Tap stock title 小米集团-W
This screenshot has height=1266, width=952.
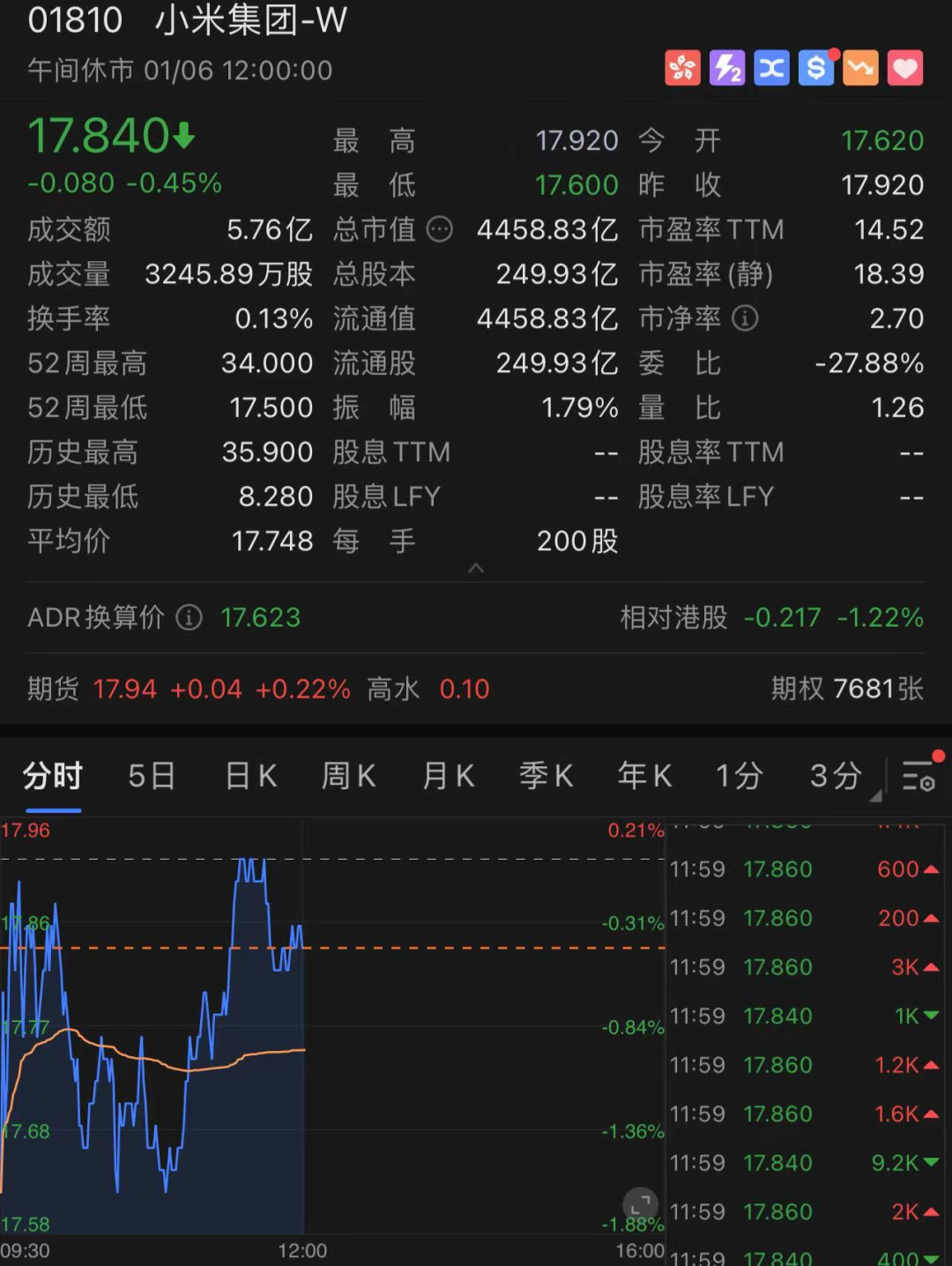[251, 21]
